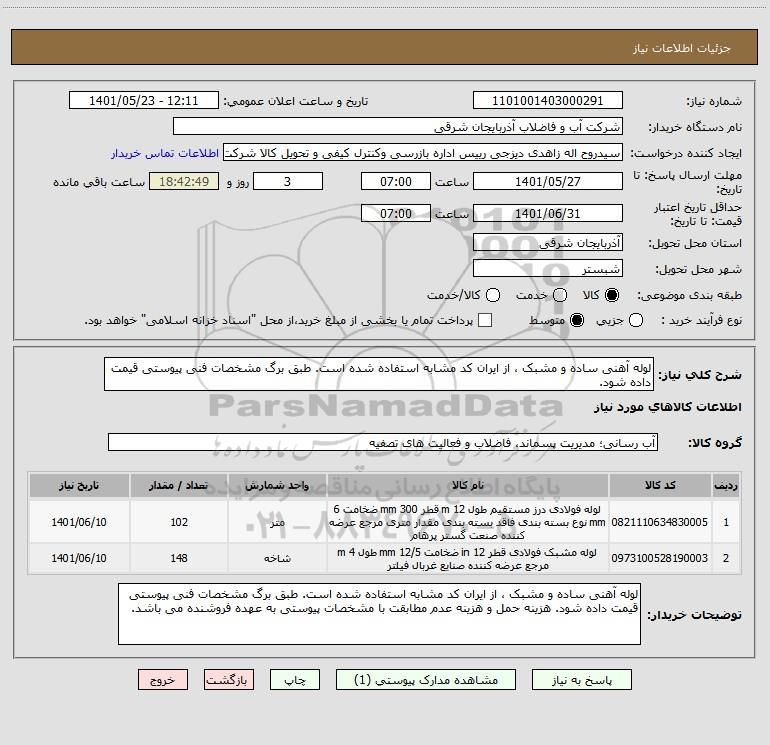Click the goods group field
This screenshot has width=770, height=745.
pyautogui.click(x=383, y=442)
